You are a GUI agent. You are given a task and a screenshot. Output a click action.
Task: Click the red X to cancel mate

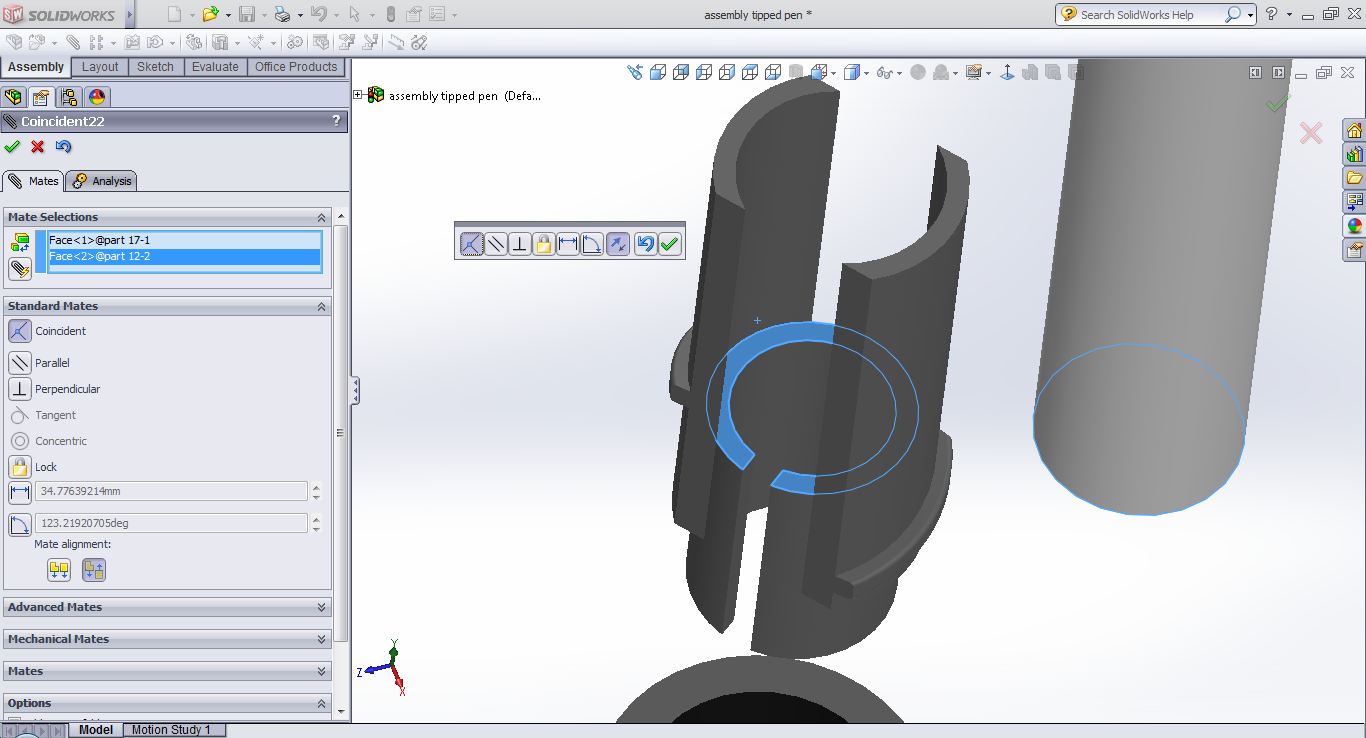pyautogui.click(x=38, y=147)
